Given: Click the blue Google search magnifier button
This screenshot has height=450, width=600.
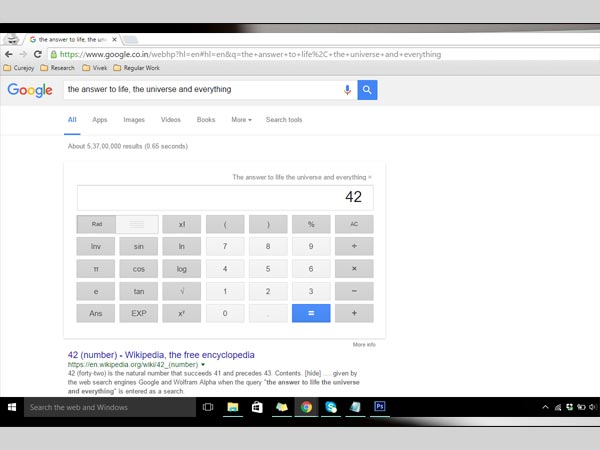Looking at the screenshot, I should 367,90.
